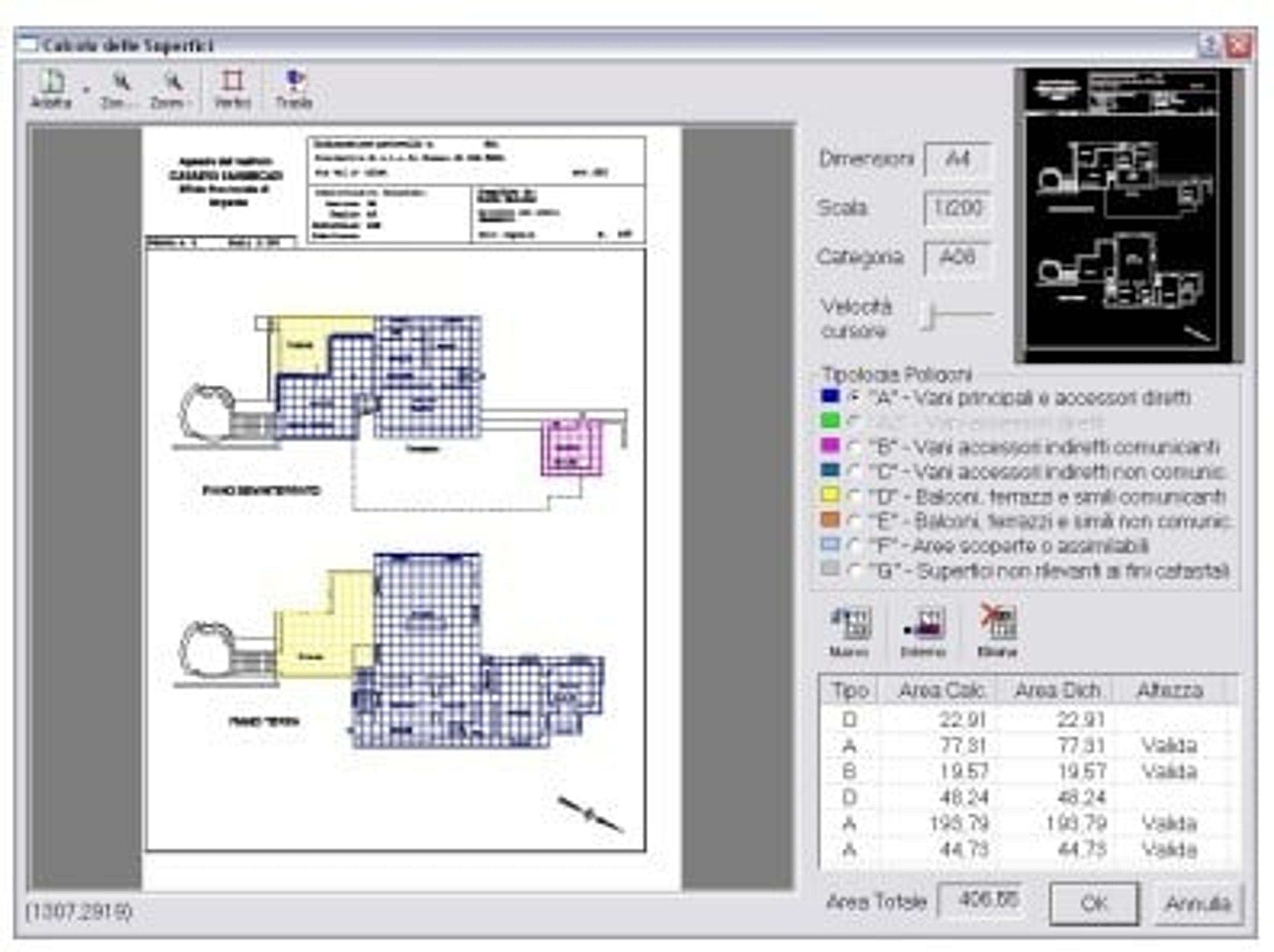
Task: Activate the Trasla pan tool
Action: (294, 89)
